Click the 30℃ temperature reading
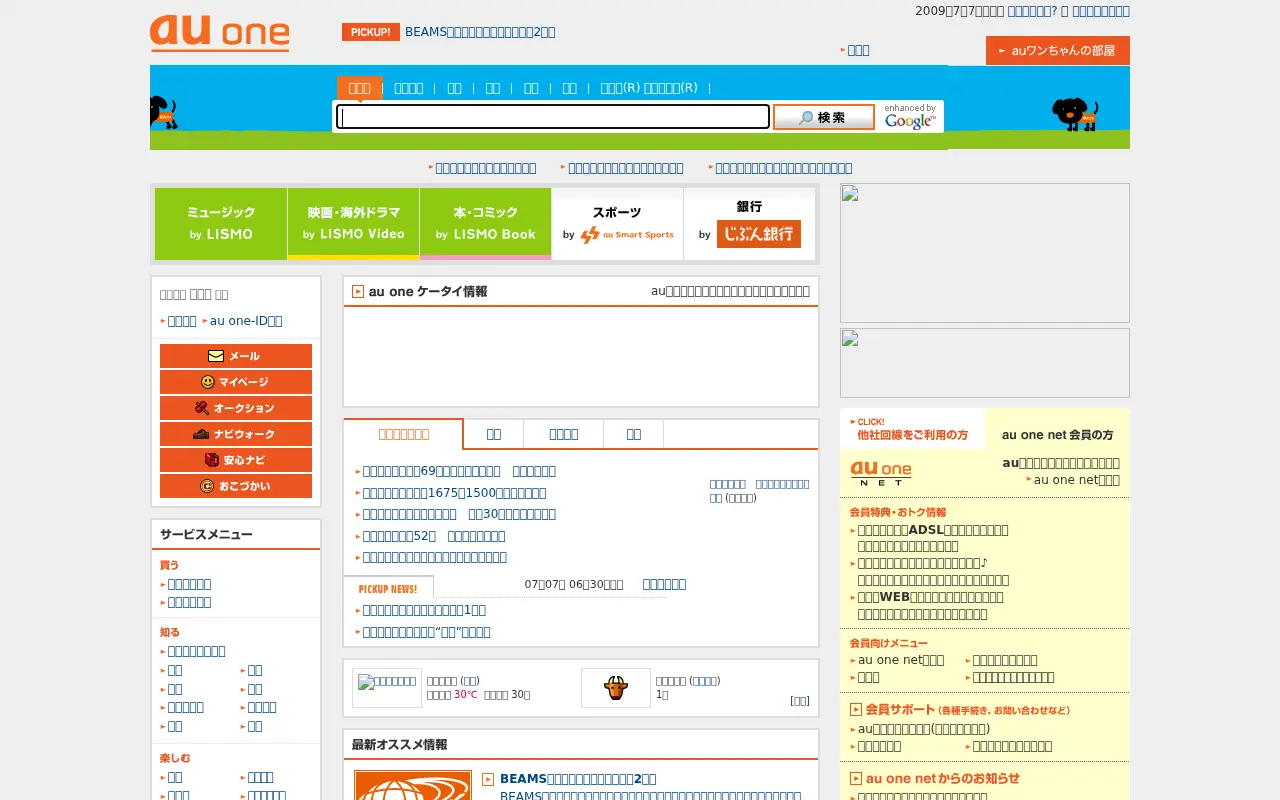Screen dimensions: 1280x800 tap(466, 694)
